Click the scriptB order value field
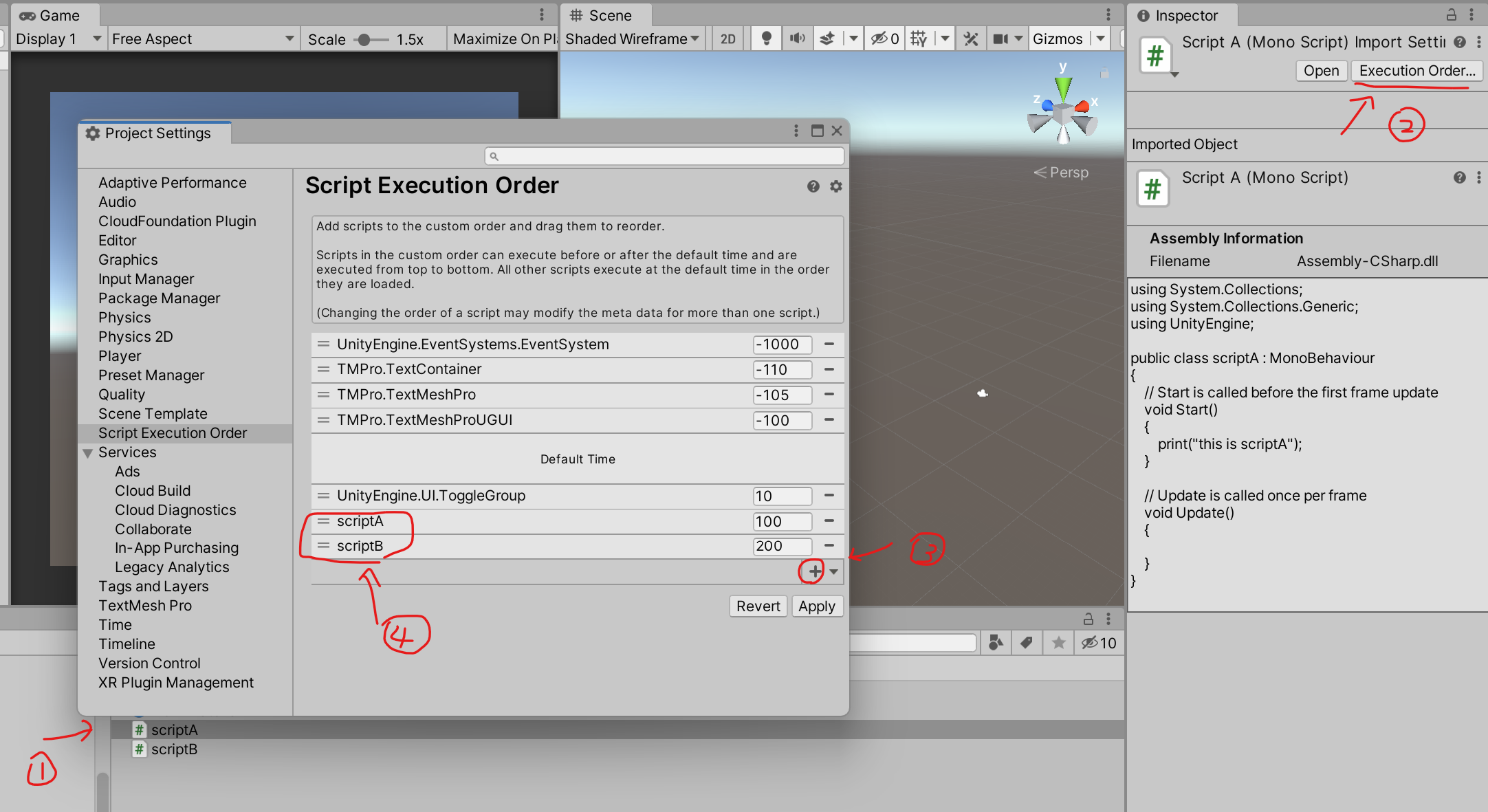 click(x=782, y=546)
